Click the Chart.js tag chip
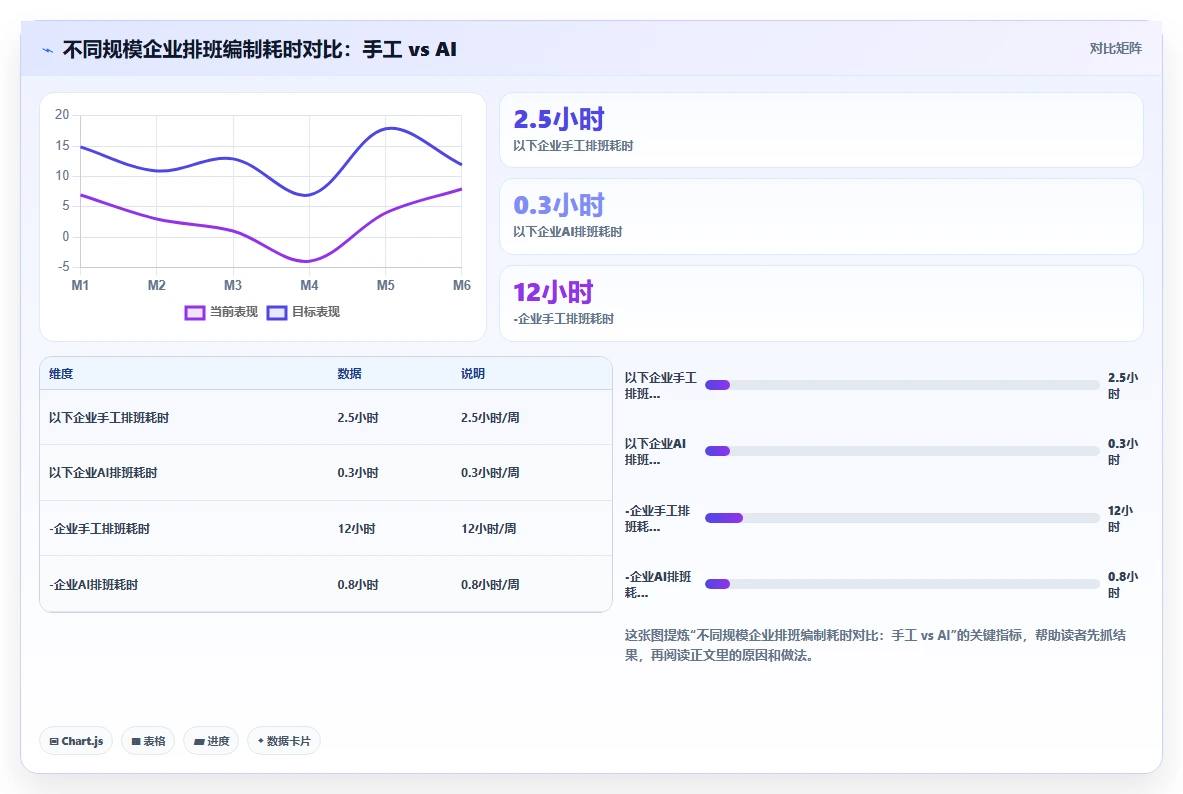Image resolution: width=1183 pixels, height=794 pixels. (x=76, y=741)
